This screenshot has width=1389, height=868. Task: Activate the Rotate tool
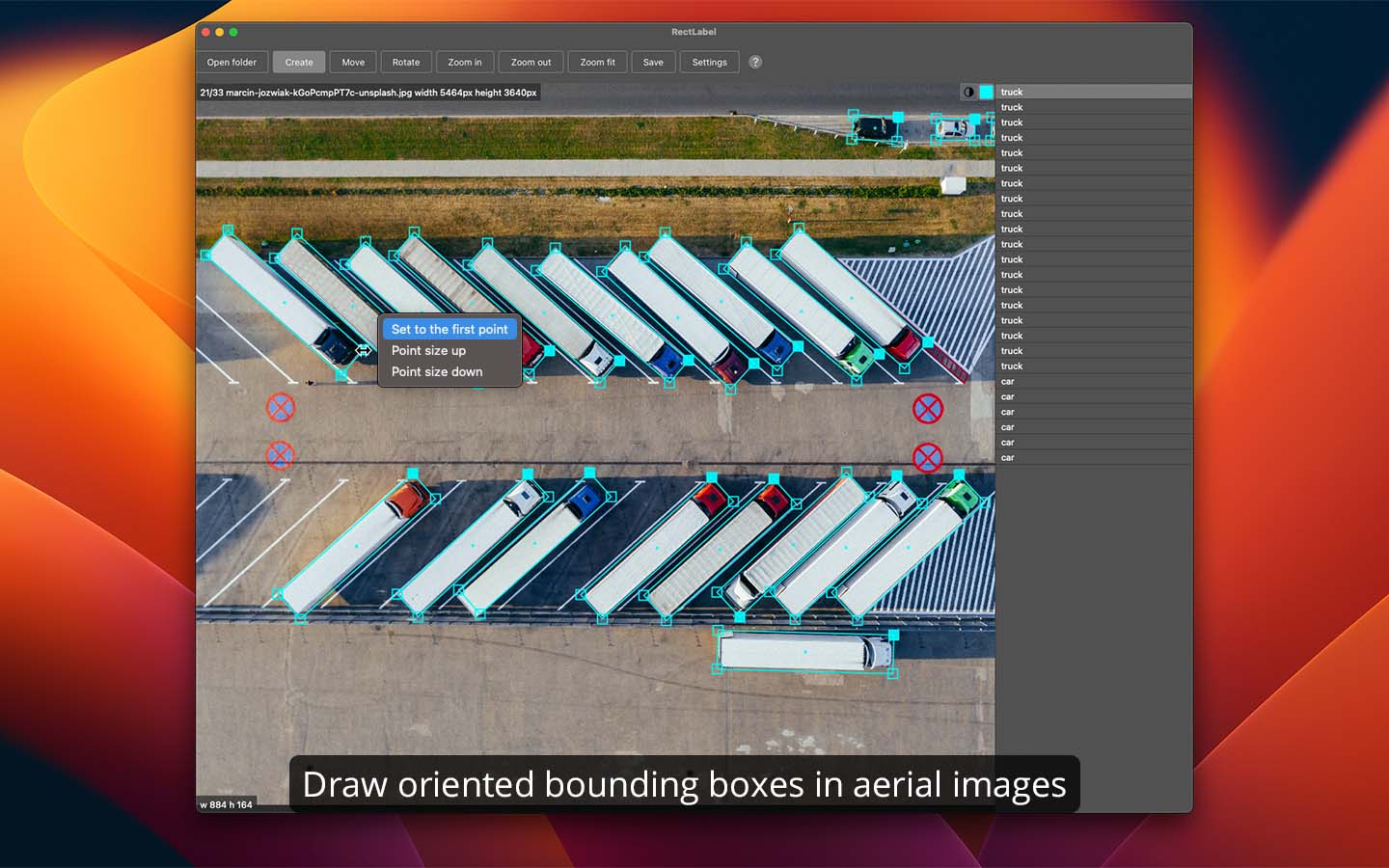pyautogui.click(x=406, y=62)
